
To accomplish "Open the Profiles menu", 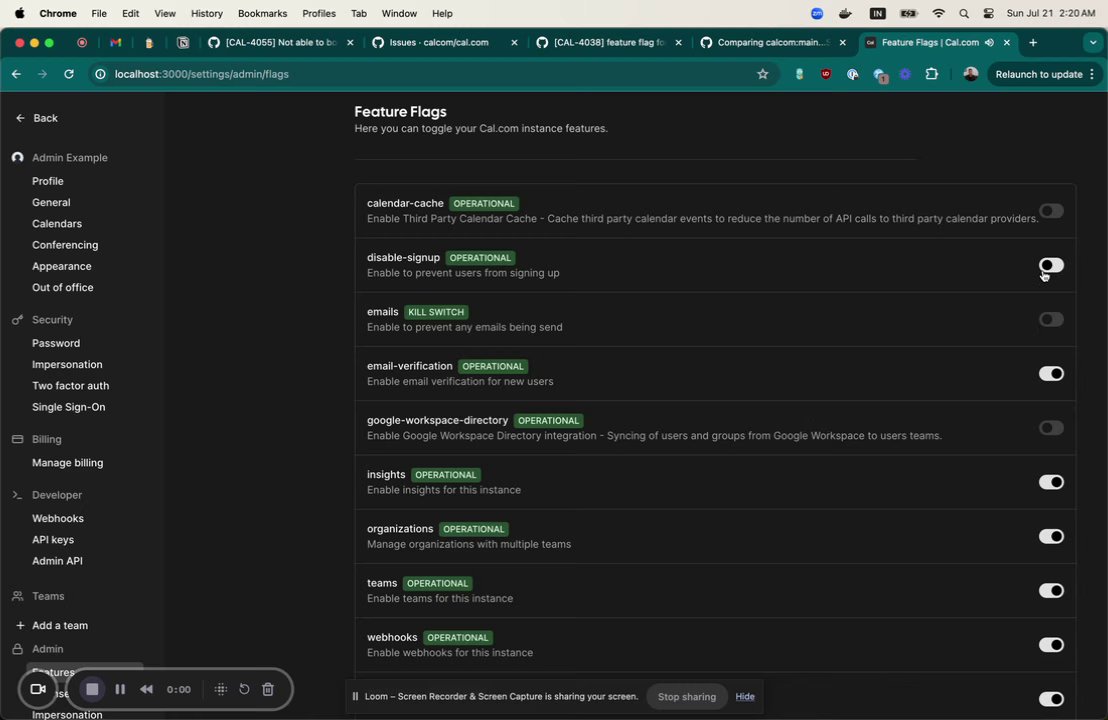I will pyautogui.click(x=319, y=13).
